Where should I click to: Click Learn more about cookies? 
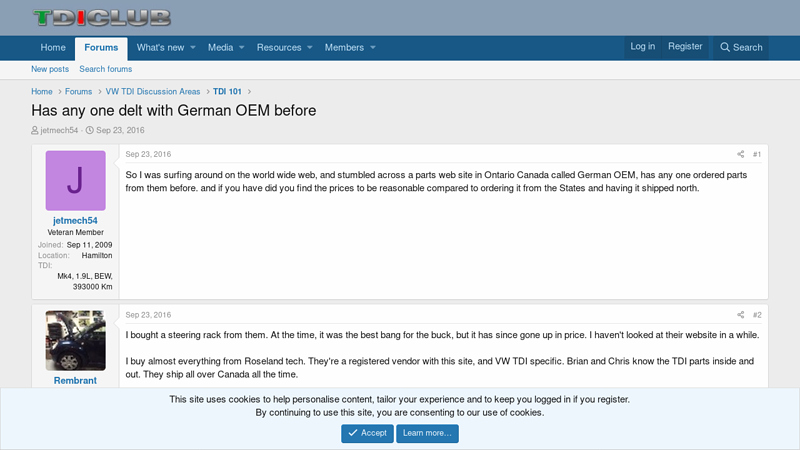point(427,433)
